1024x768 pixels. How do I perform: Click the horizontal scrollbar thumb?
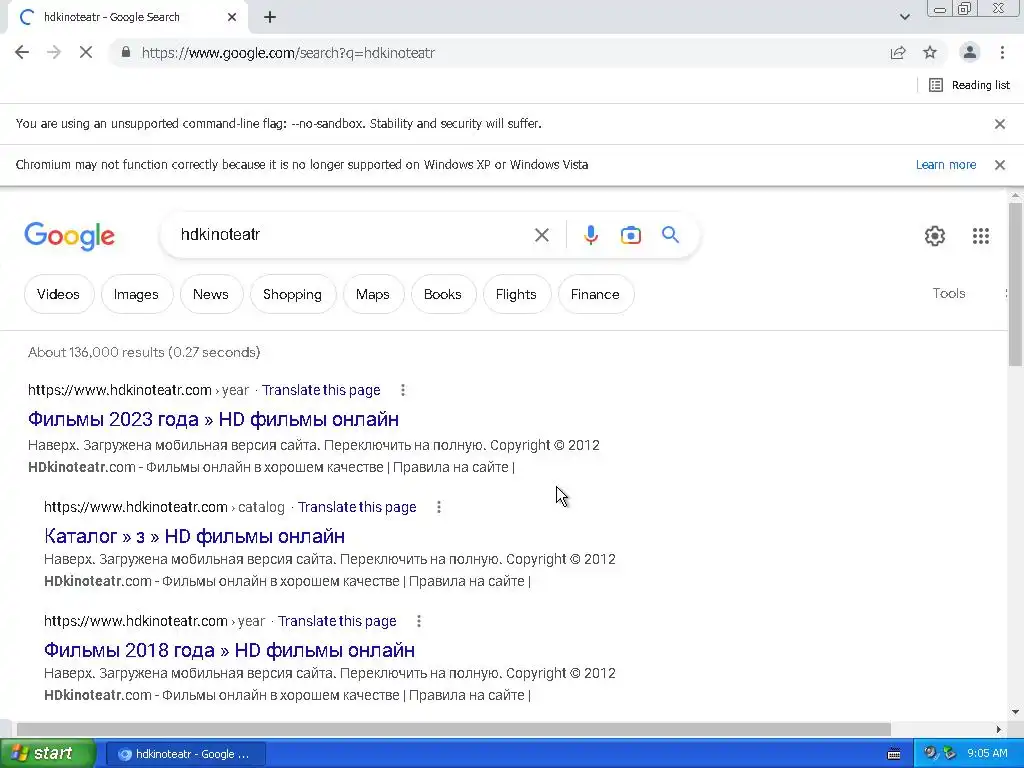pos(454,729)
